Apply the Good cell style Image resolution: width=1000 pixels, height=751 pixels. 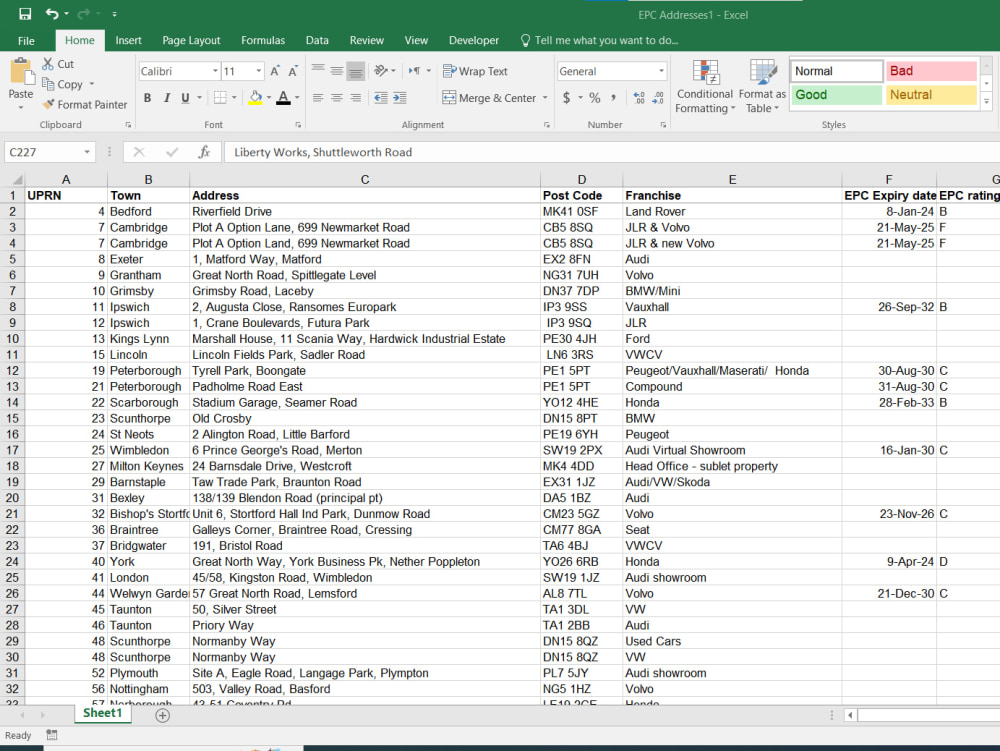[x=836, y=94]
